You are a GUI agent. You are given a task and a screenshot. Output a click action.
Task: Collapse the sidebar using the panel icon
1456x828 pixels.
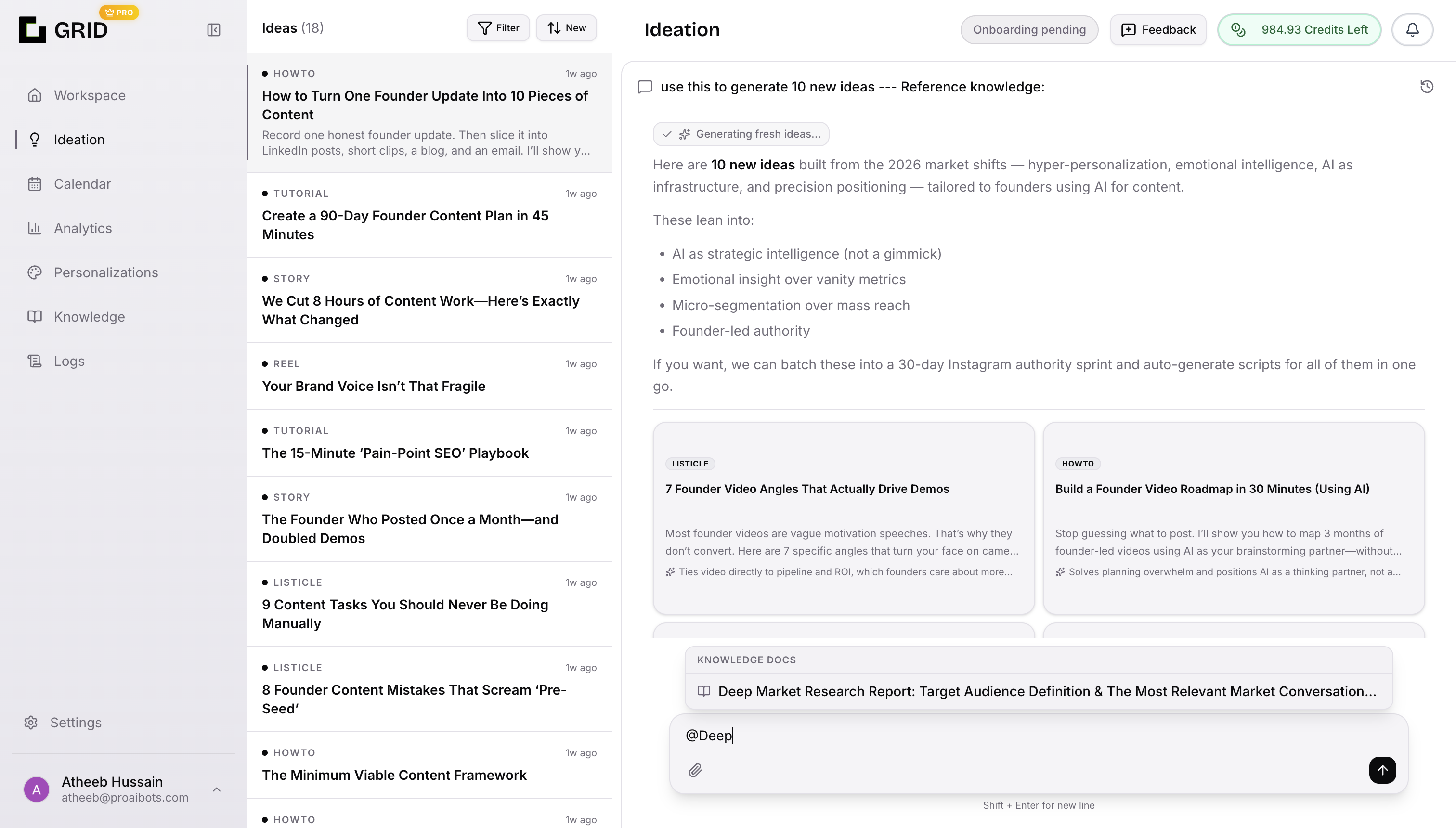[213, 29]
